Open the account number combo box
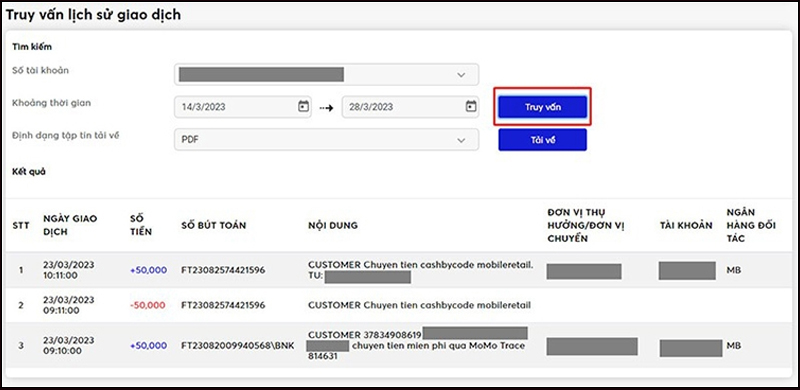The width and height of the screenshot is (800, 390). (x=327, y=75)
